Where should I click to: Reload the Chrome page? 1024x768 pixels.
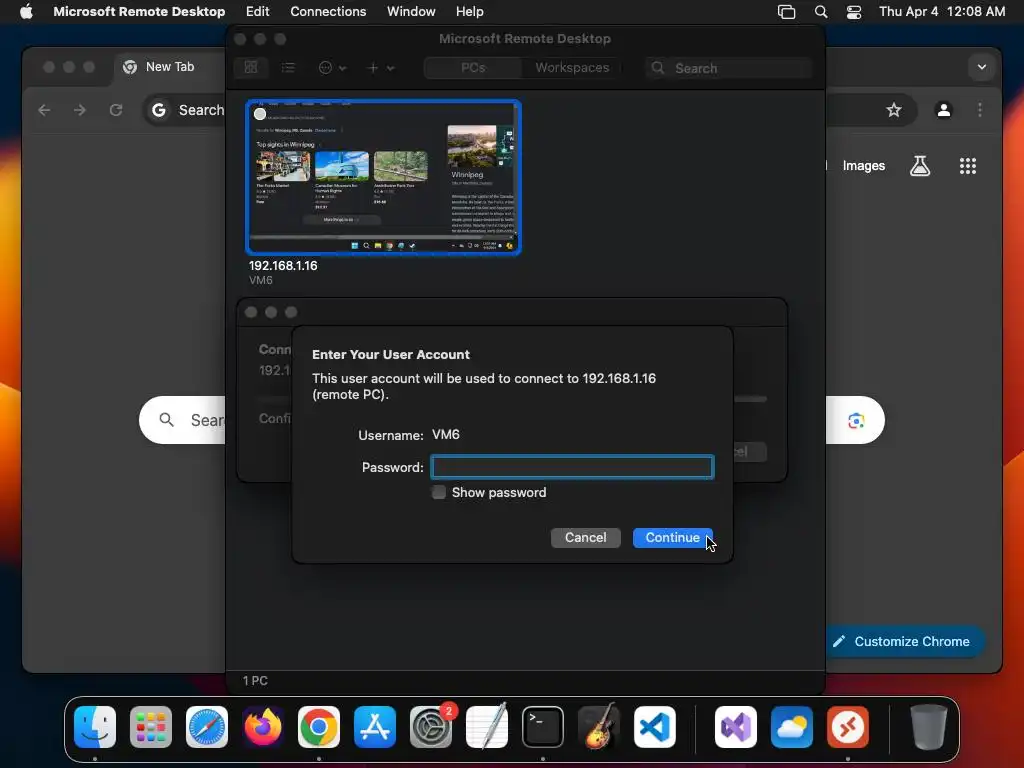[x=116, y=110]
